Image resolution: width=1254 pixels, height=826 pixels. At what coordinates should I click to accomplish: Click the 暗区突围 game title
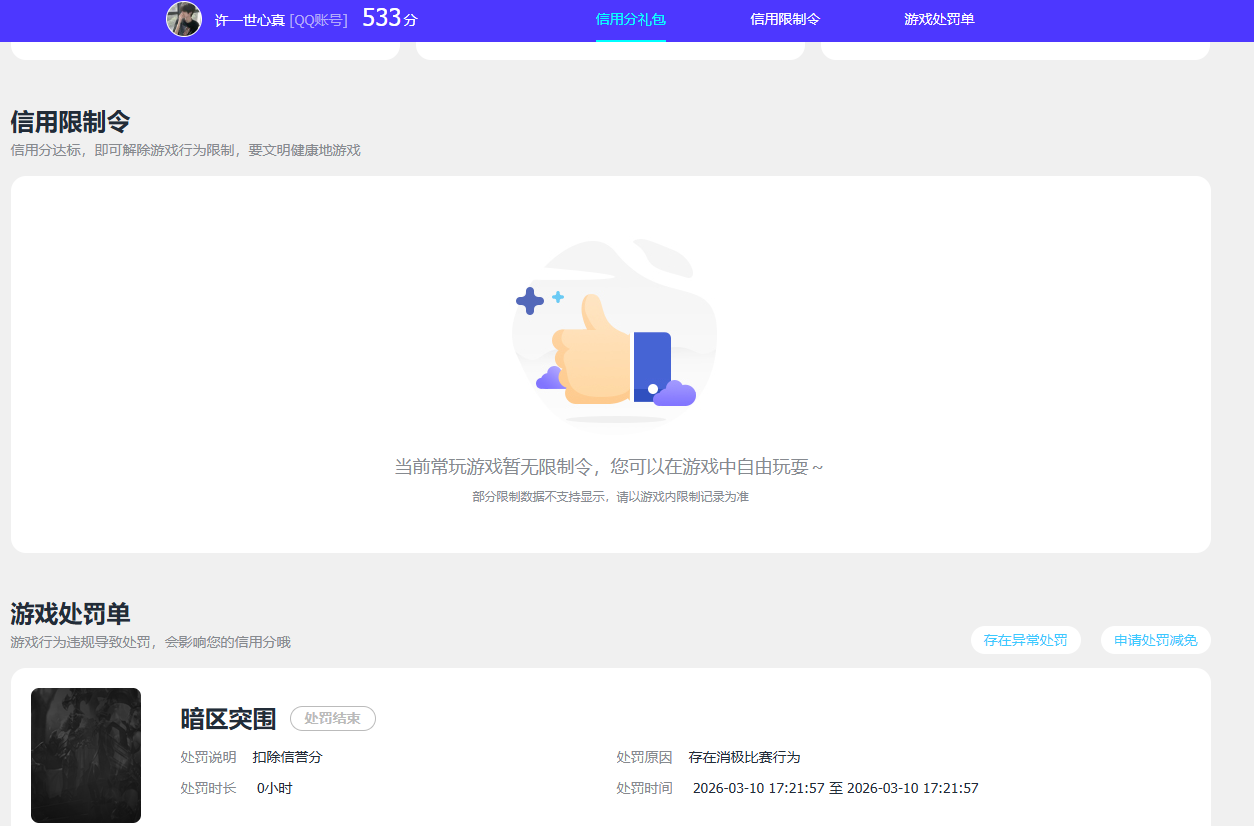tap(228, 718)
